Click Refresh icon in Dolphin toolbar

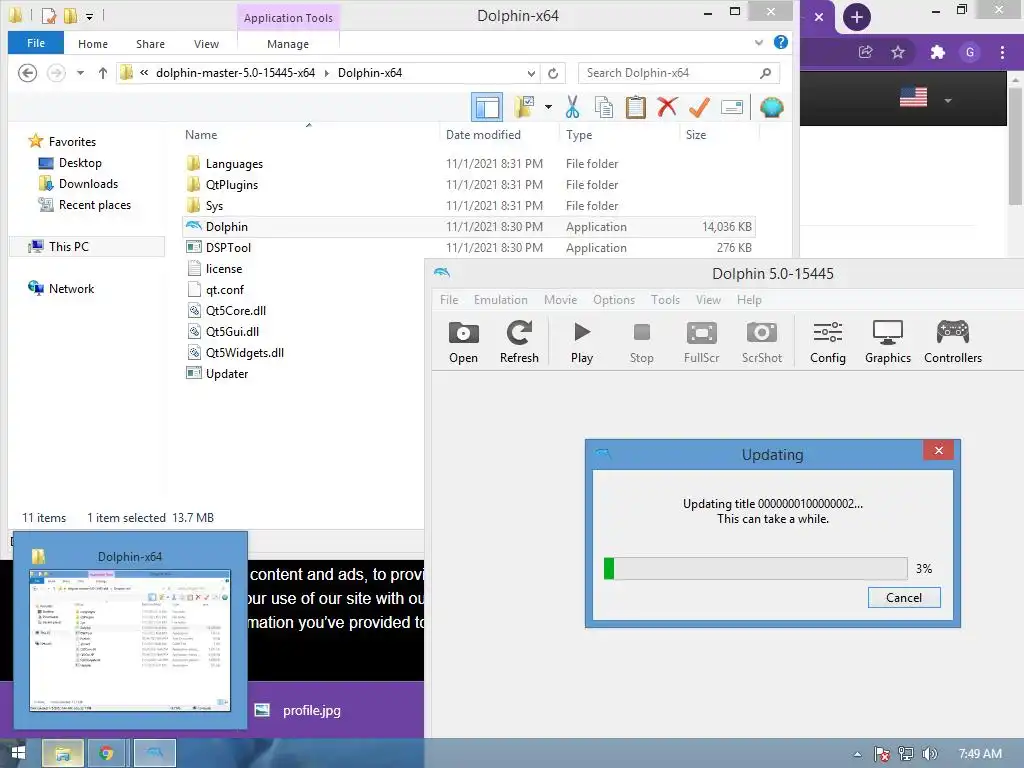point(519,342)
